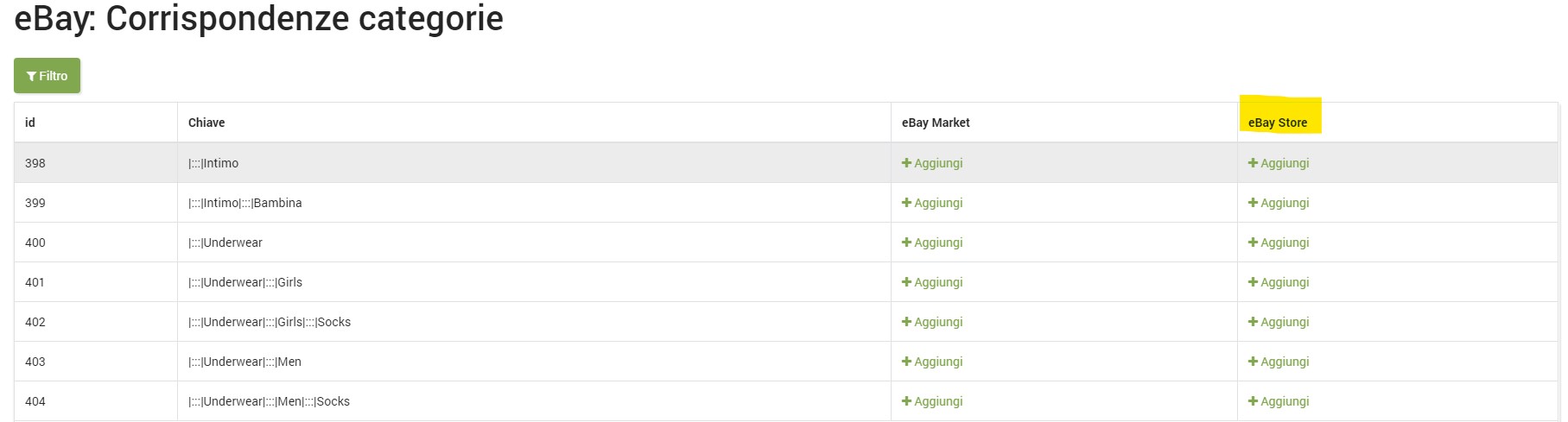Click the highlighted eBay Store column header
Screen dimensions: 1568x422
[1278, 123]
